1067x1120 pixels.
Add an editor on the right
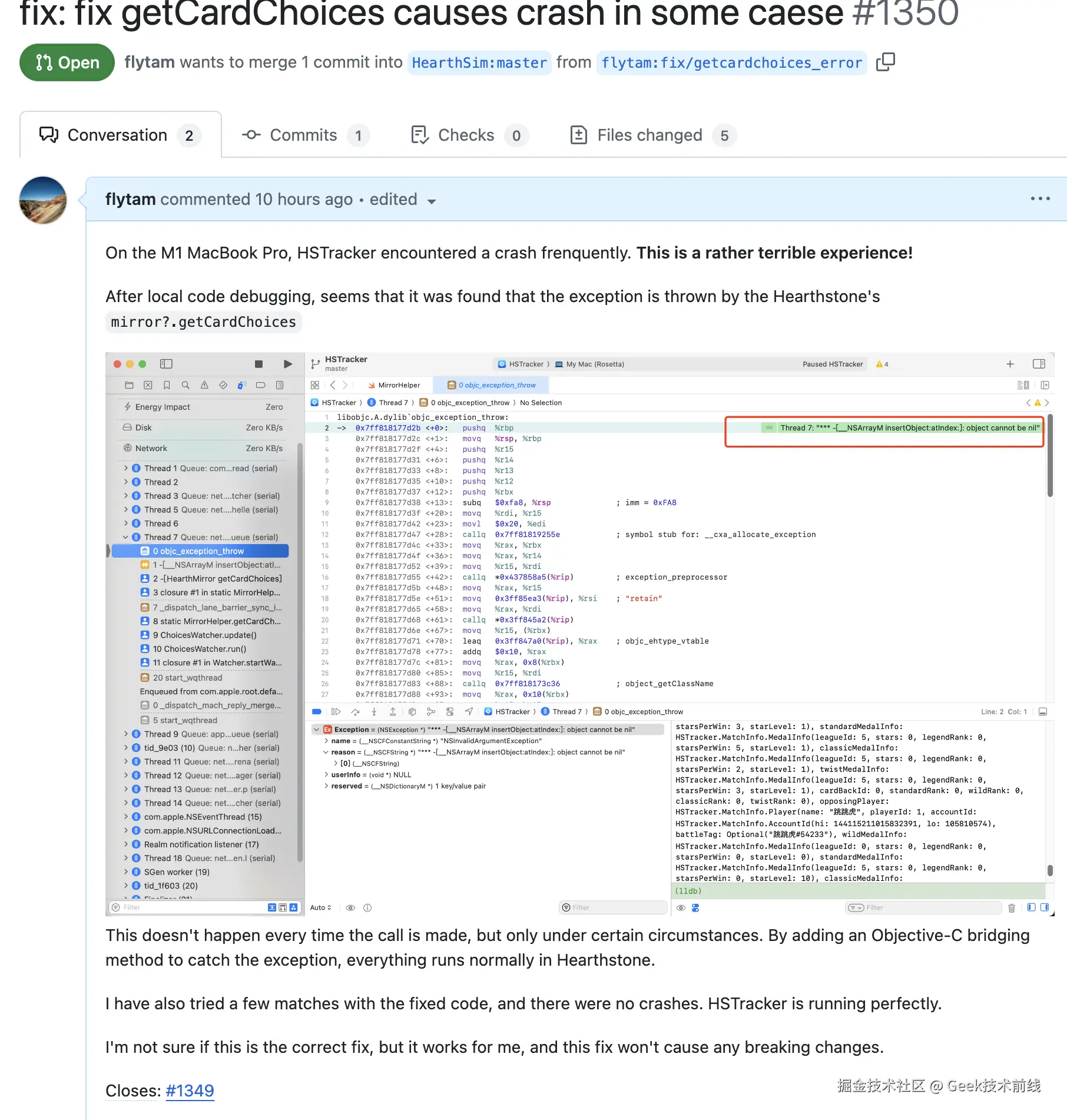pyautogui.click(x=1045, y=385)
